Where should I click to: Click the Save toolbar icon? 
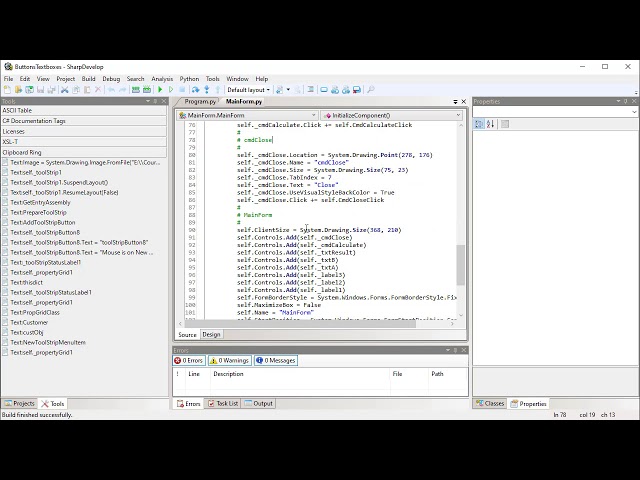40,90
